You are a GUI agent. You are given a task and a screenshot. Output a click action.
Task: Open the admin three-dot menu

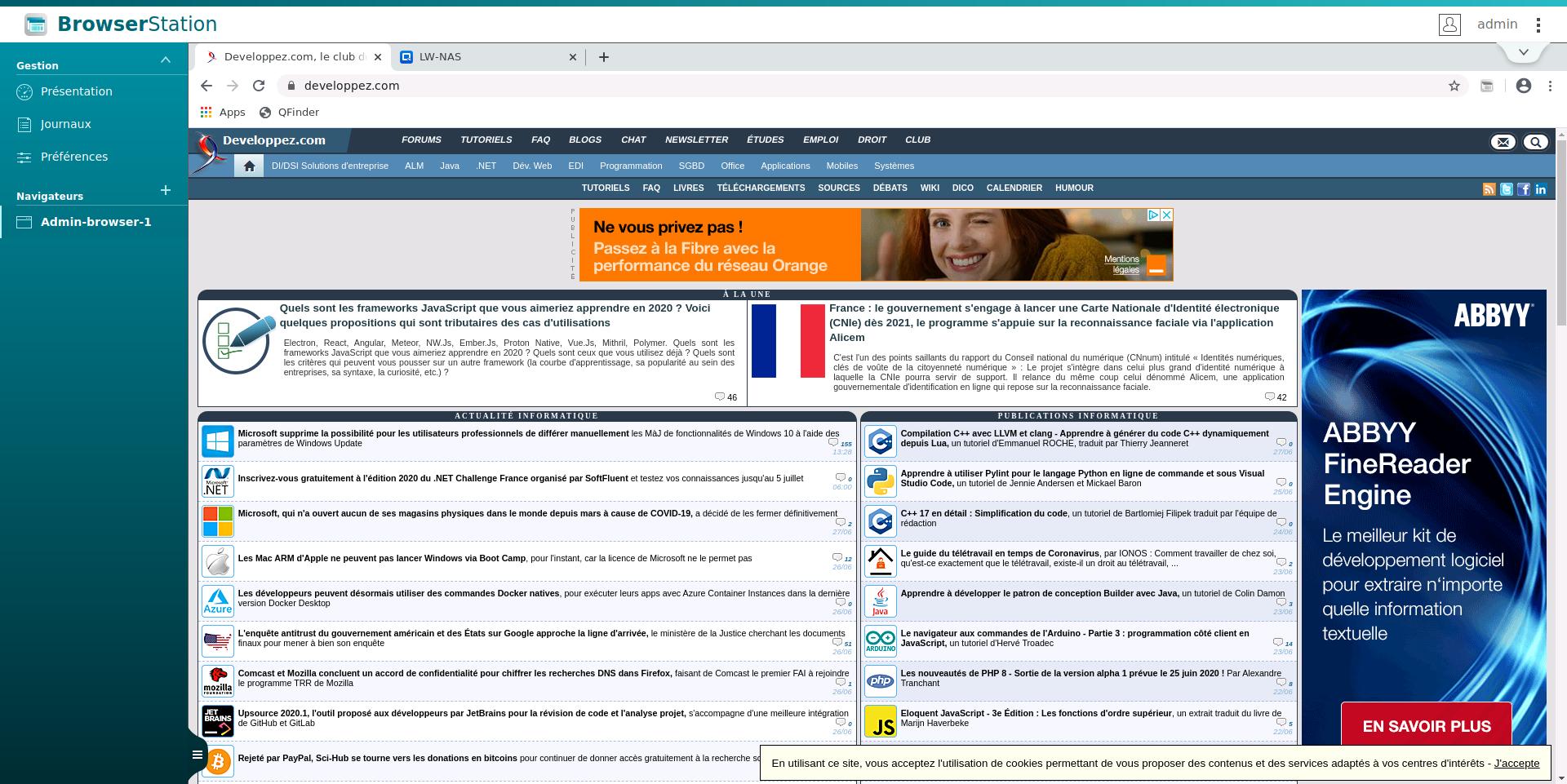(1538, 25)
